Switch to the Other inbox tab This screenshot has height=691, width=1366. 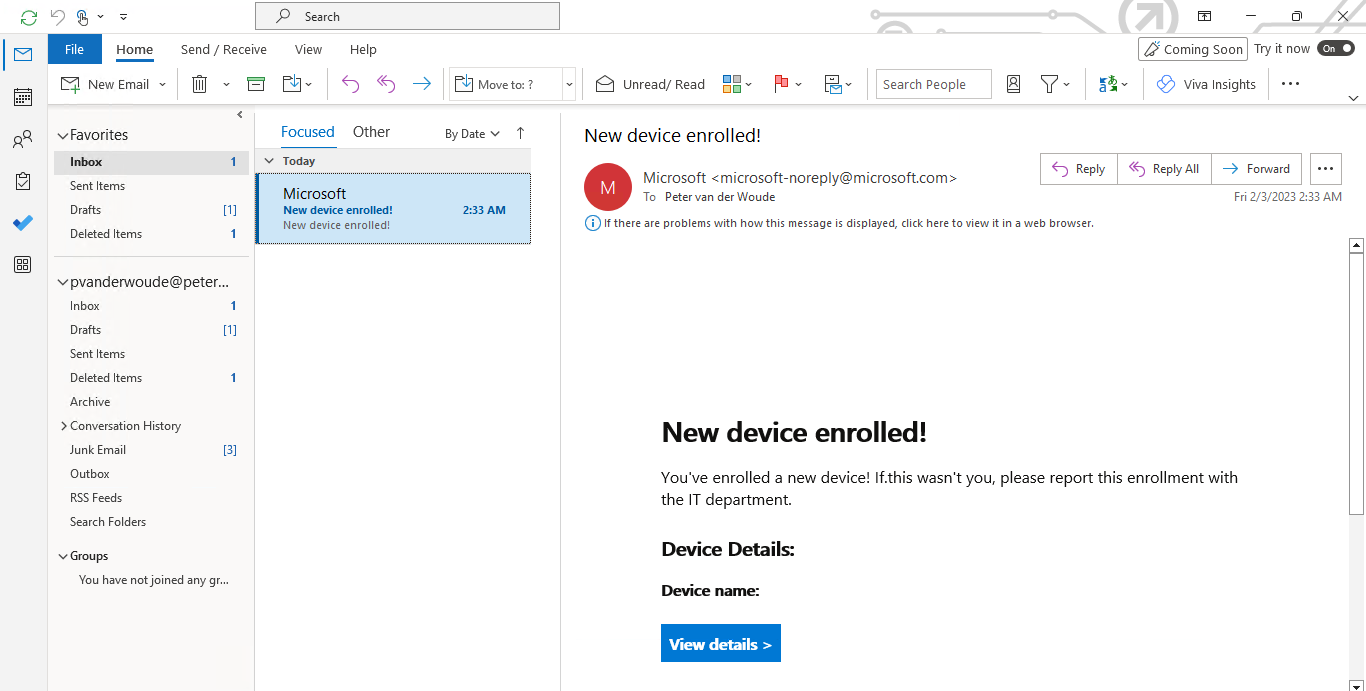[371, 132]
